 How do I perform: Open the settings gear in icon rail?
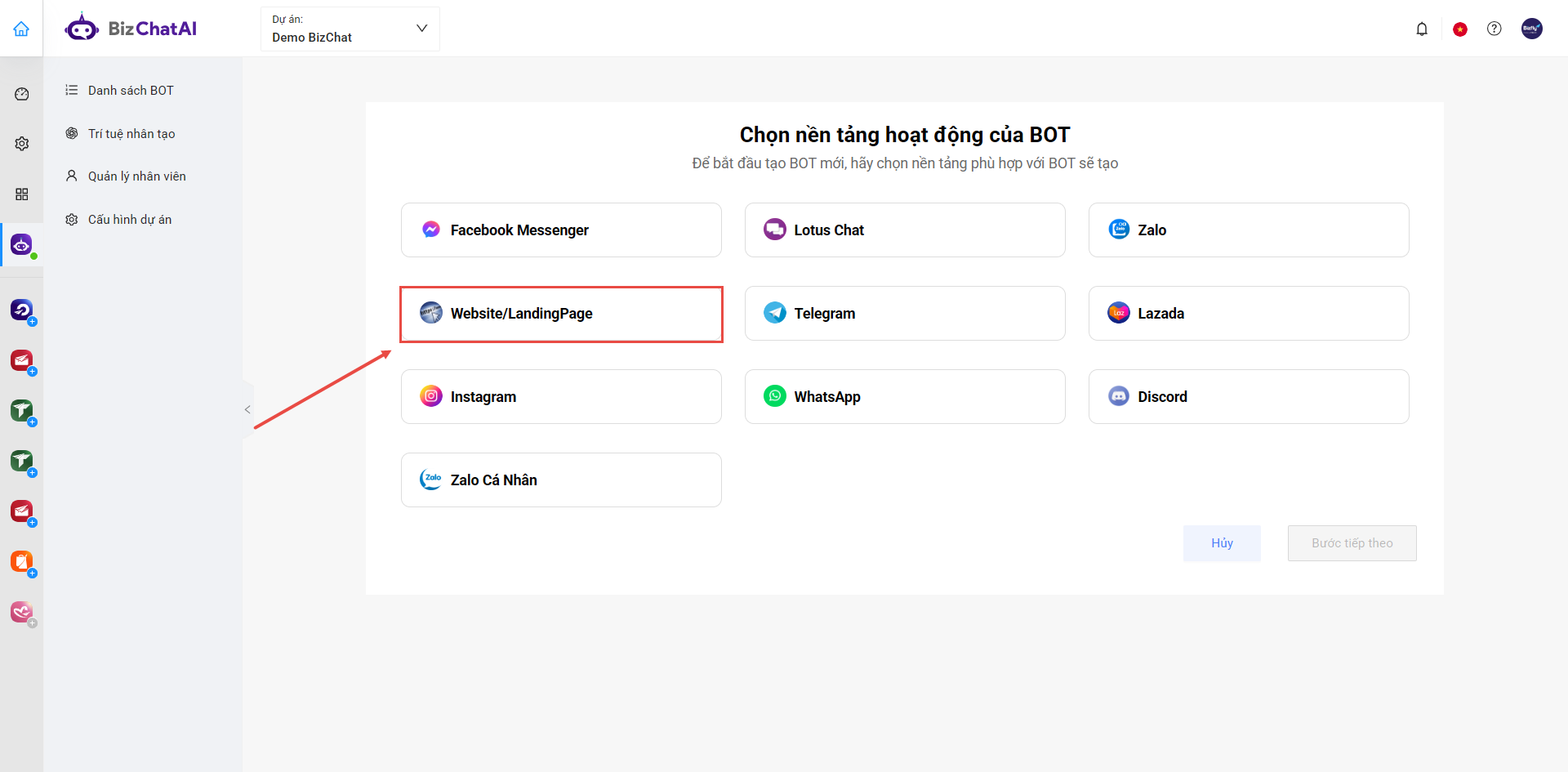[22, 144]
